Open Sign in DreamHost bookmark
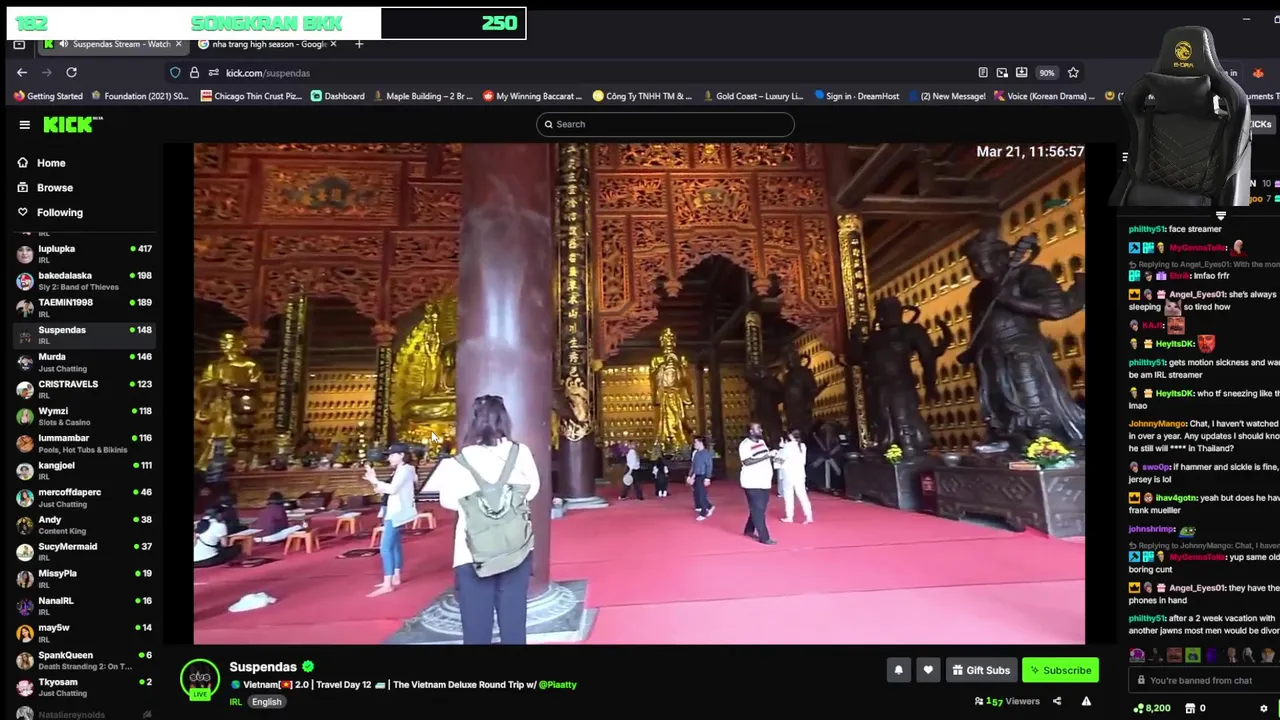Viewport: 1280px width, 720px height. click(x=857, y=96)
